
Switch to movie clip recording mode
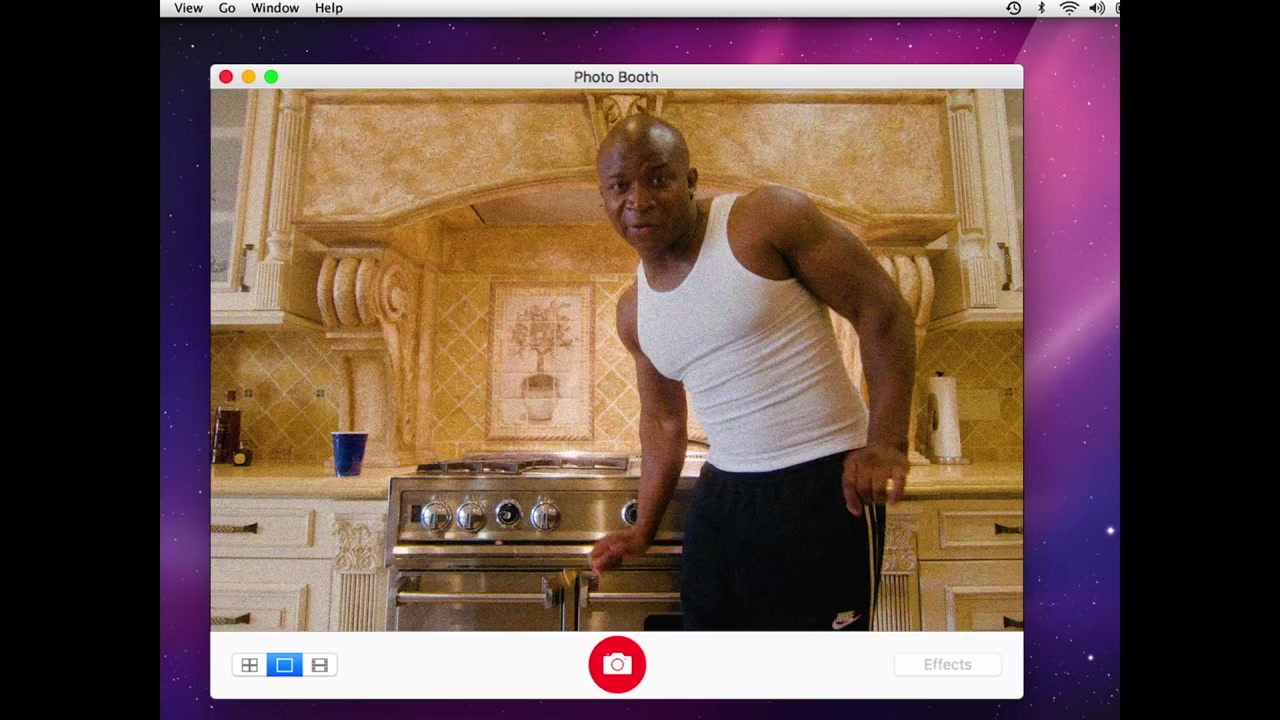(x=320, y=665)
